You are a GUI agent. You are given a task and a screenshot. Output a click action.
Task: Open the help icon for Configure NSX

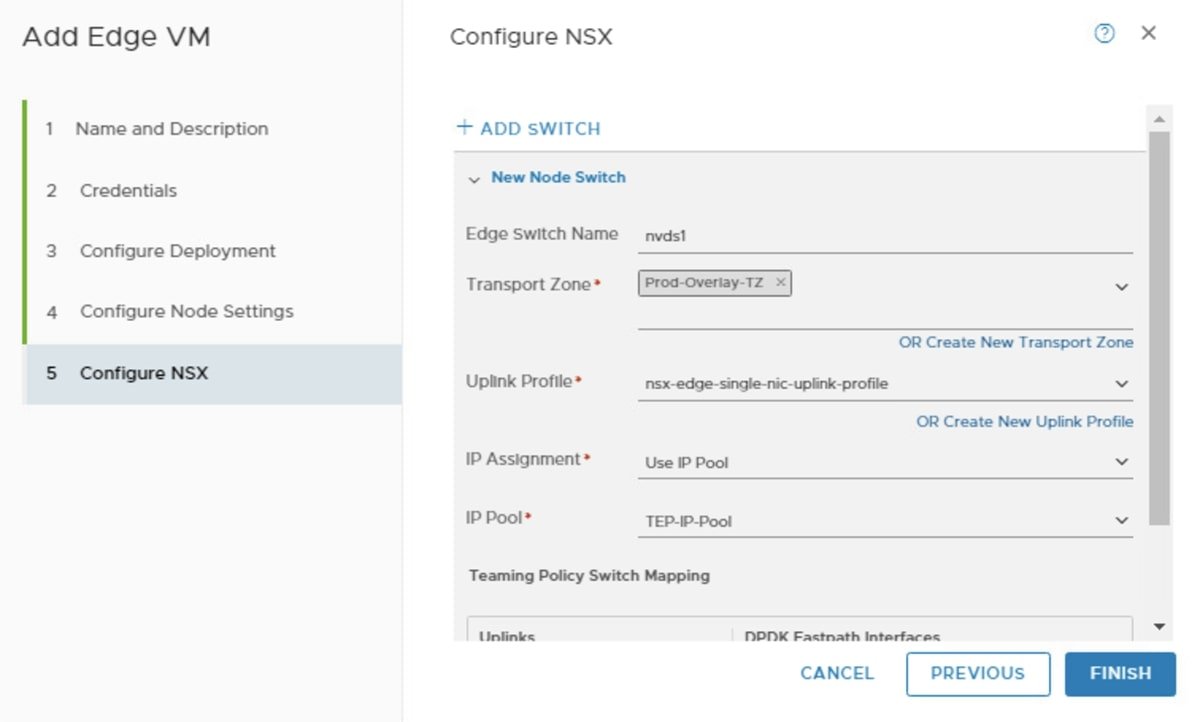point(1103,33)
